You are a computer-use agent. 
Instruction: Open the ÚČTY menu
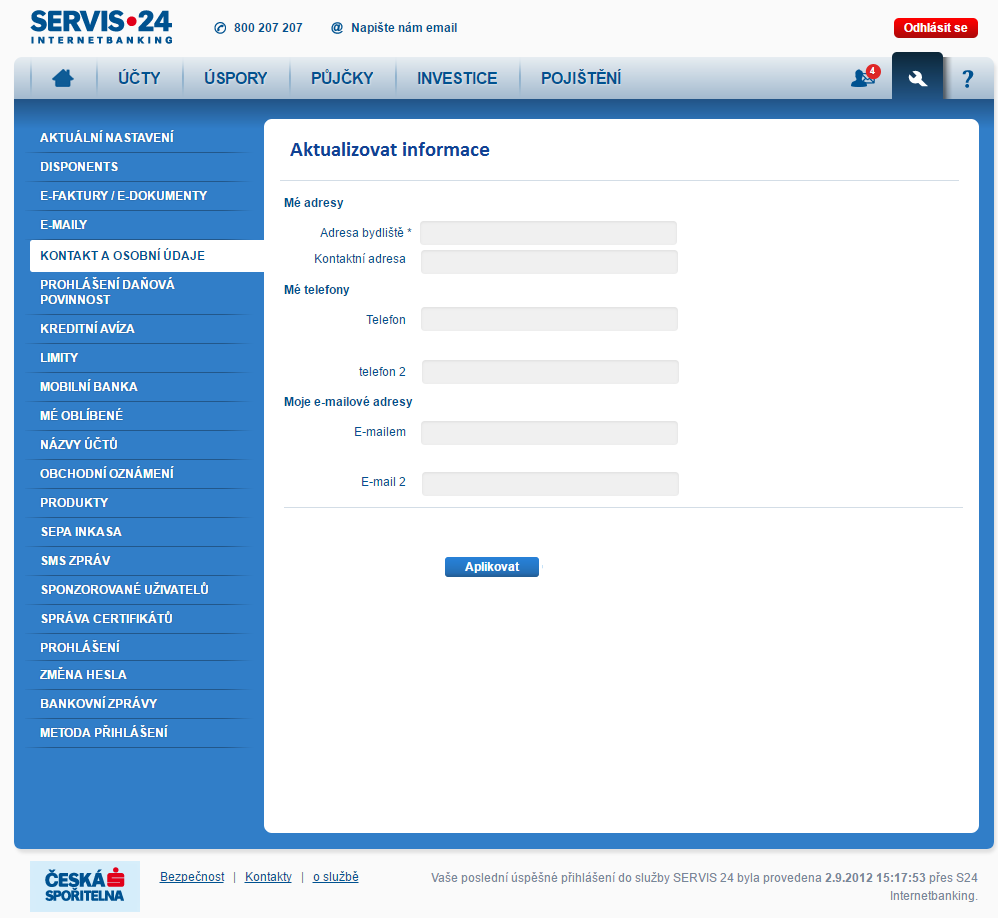click(x=139, y=78)
